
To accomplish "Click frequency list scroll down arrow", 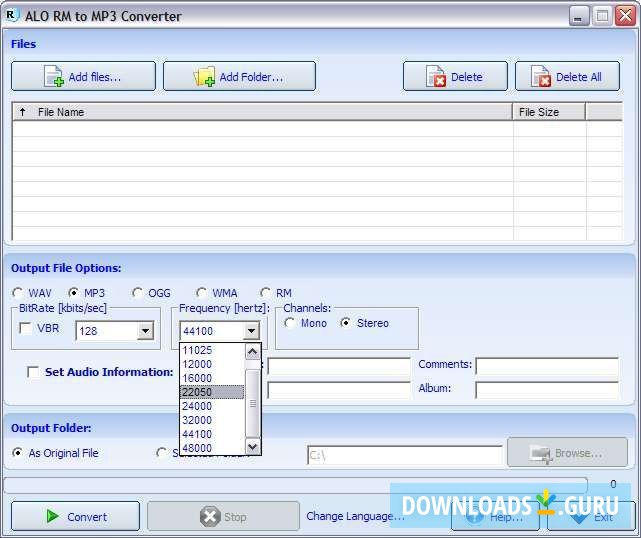I will click(253, 446).
